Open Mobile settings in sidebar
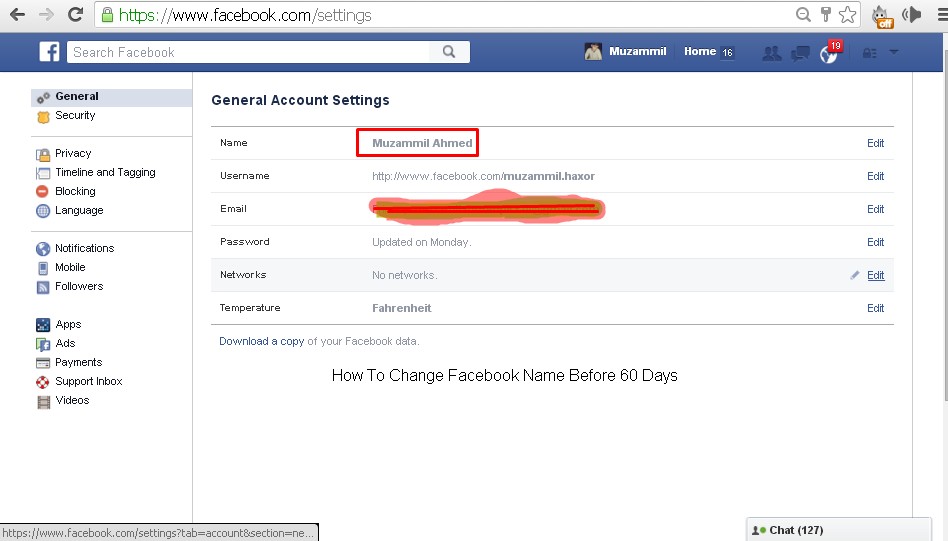Screen dimensions: 948x541 [x=70, y=267]
